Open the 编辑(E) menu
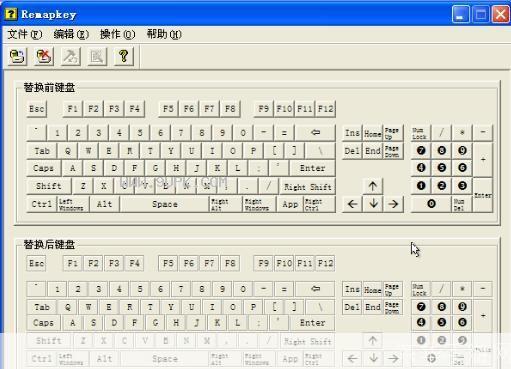511x369 pixels. 71,34
